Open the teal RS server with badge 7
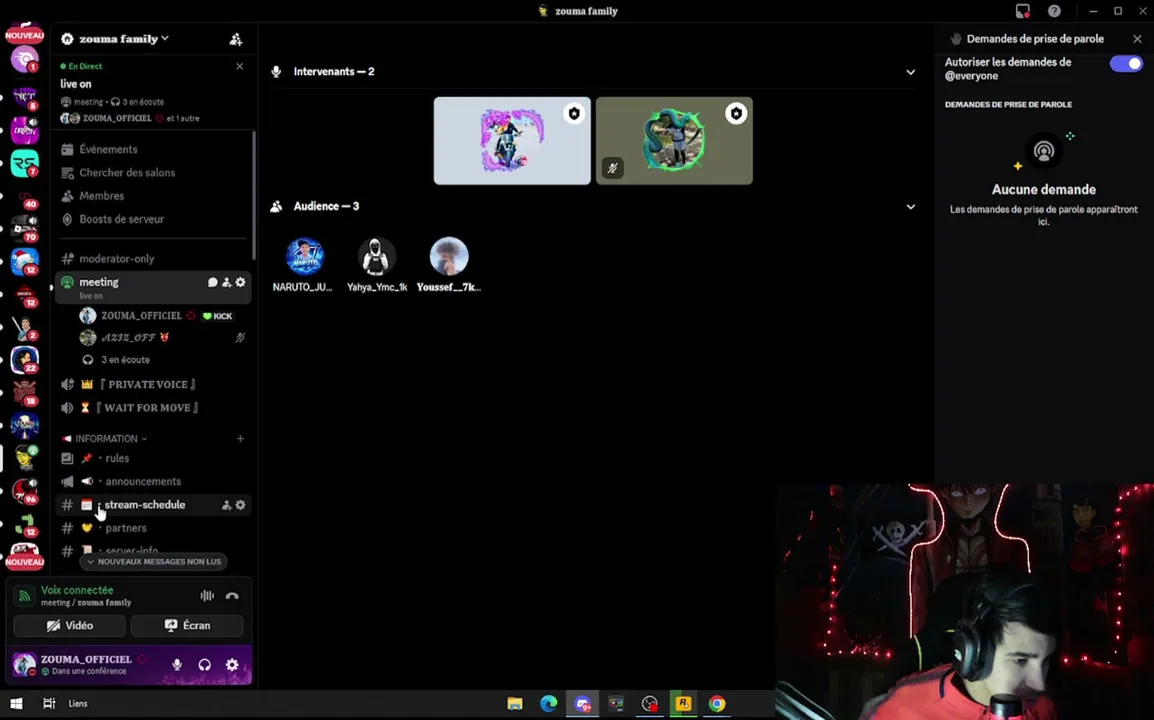1154x720 pixels. click(x=25, y=163)
